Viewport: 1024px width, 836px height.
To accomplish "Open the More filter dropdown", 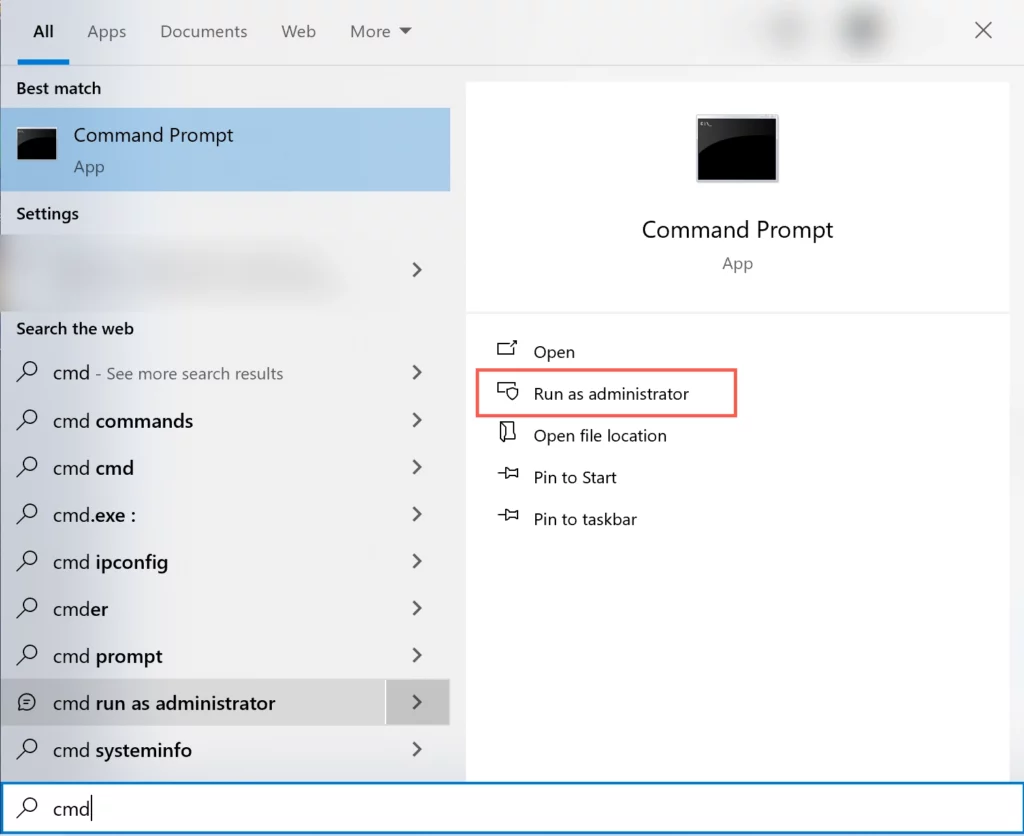I will pos(380,31).
